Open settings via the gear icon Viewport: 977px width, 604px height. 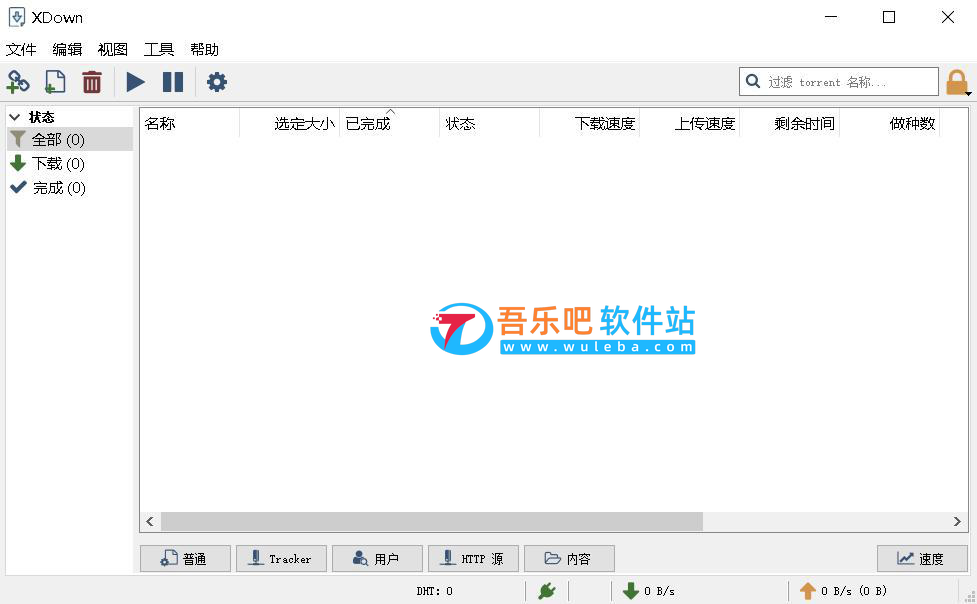217,82
